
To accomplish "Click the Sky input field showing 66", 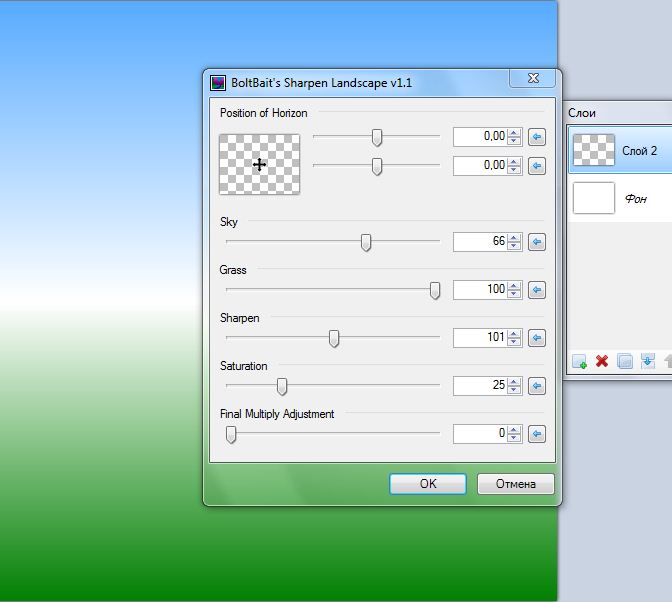I will pyautogui.click(x=480, y=242).
